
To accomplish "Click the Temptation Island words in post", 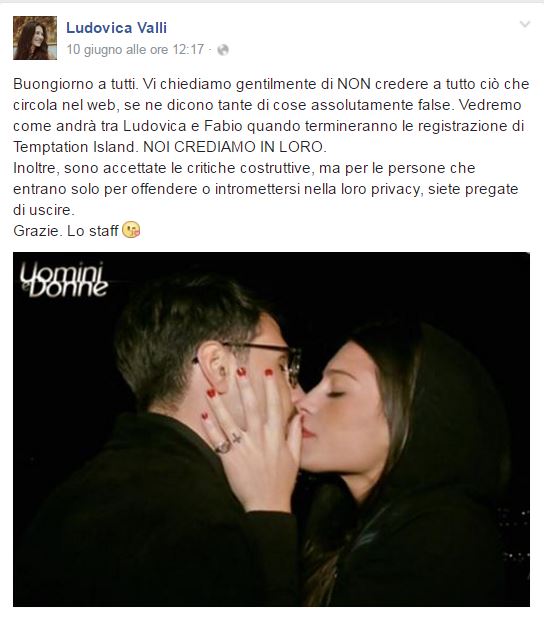I will coord(74,147).
